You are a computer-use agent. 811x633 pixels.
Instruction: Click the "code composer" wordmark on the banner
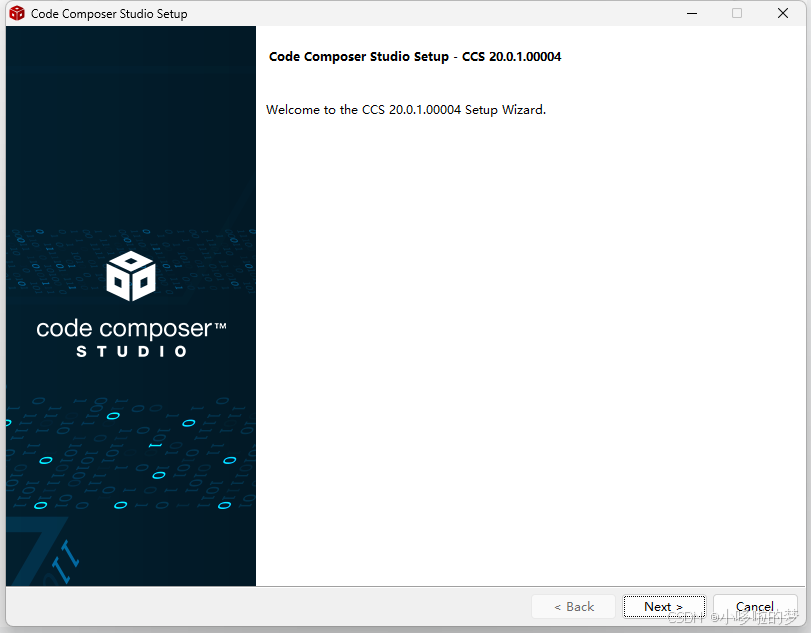coord(131,328)
